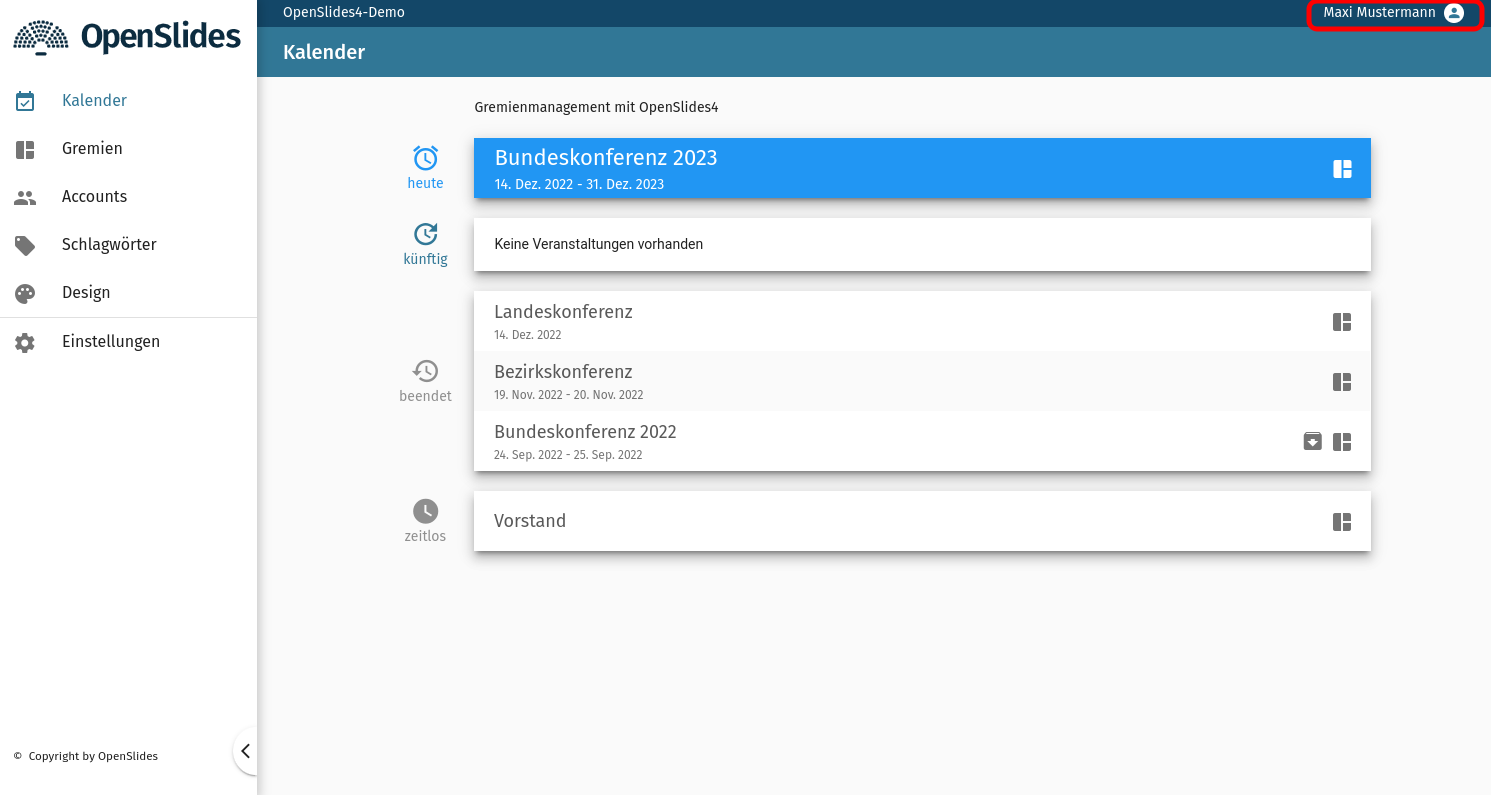Click the alarm clock icon above heute

[x=426, y=158]
